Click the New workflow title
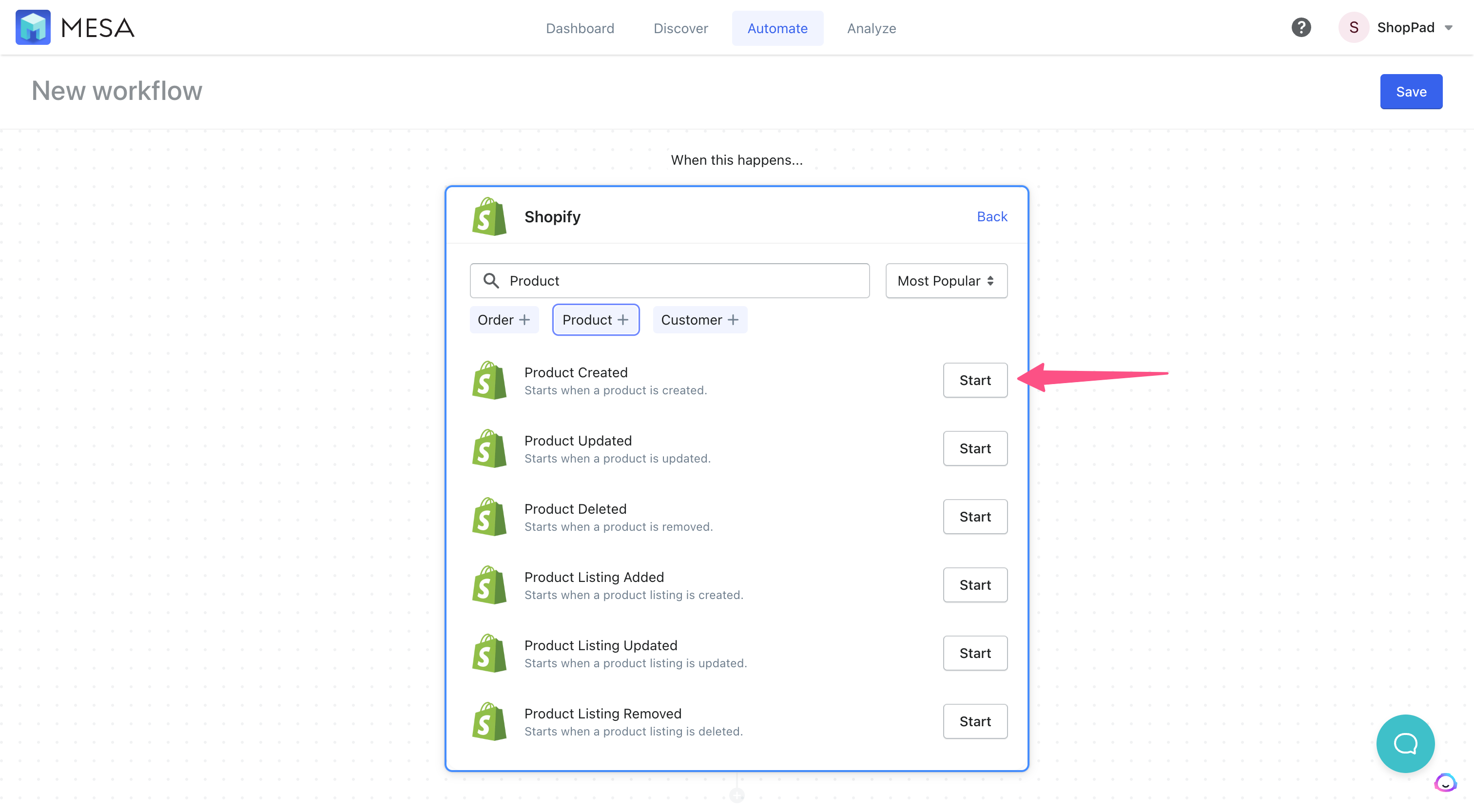 pos(116,91)
